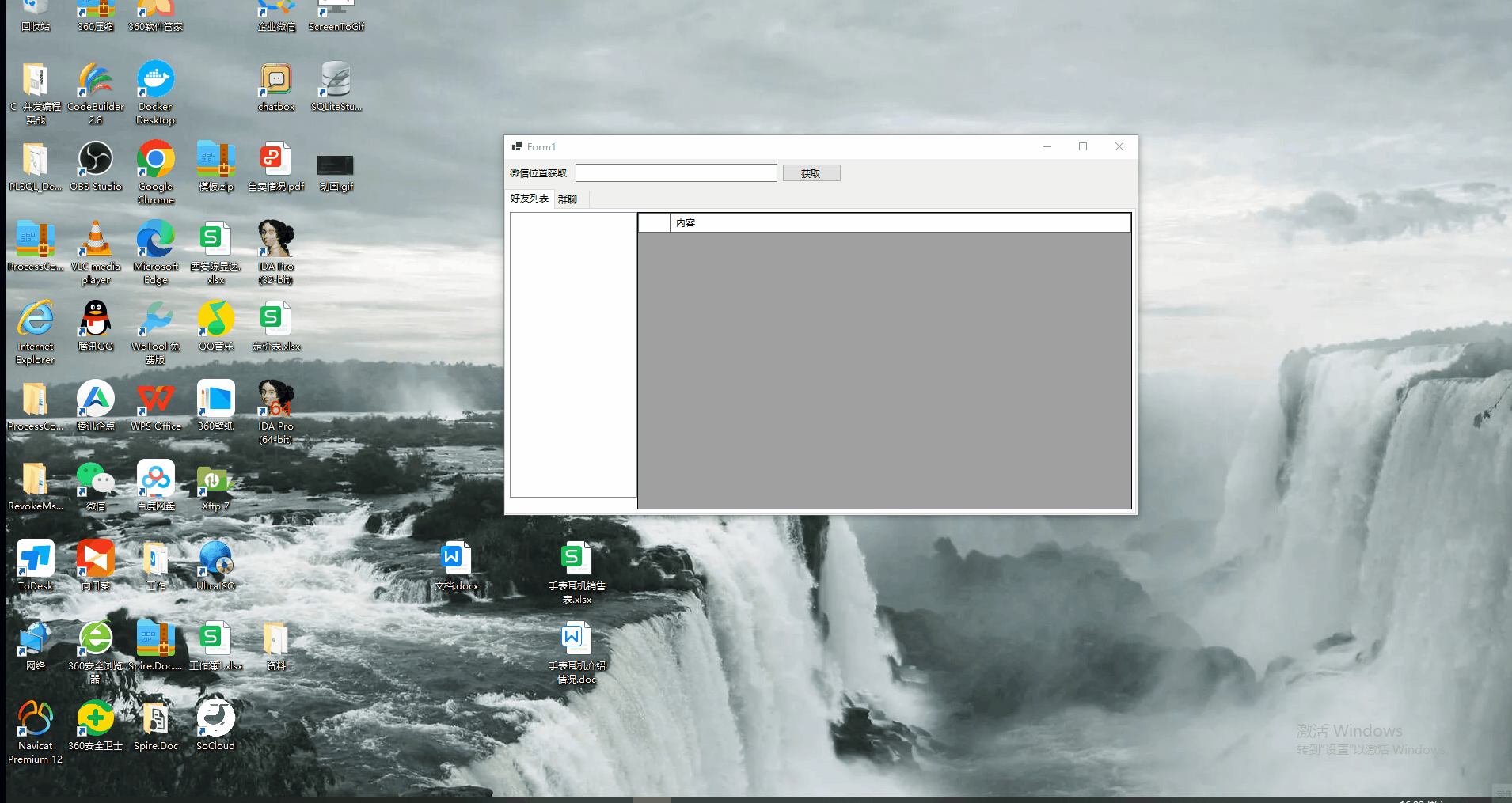The height and width of the screenshot is (803, 1512).
Task: Maximize the Form1 window
Action: [x=1083, y=146]
